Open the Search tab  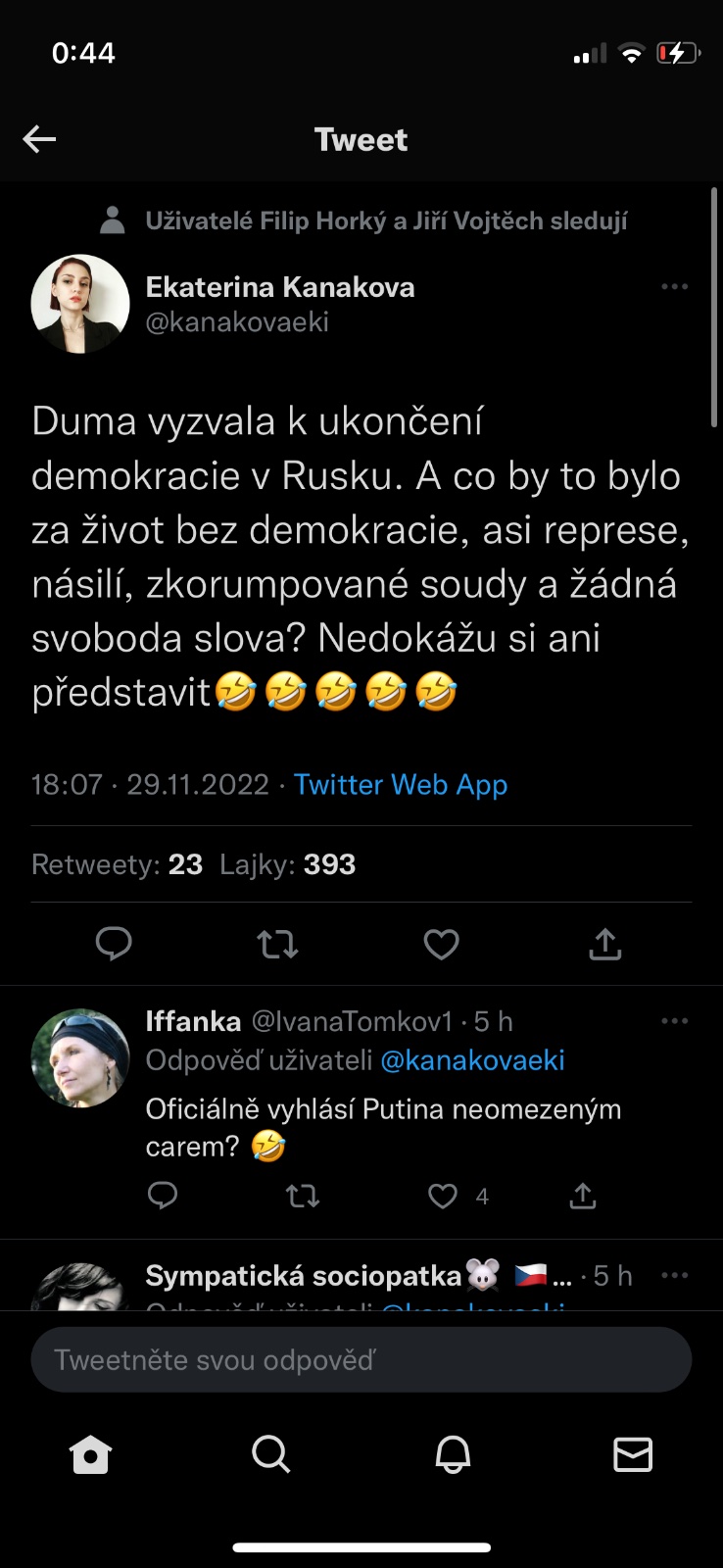pos(270,1454)
